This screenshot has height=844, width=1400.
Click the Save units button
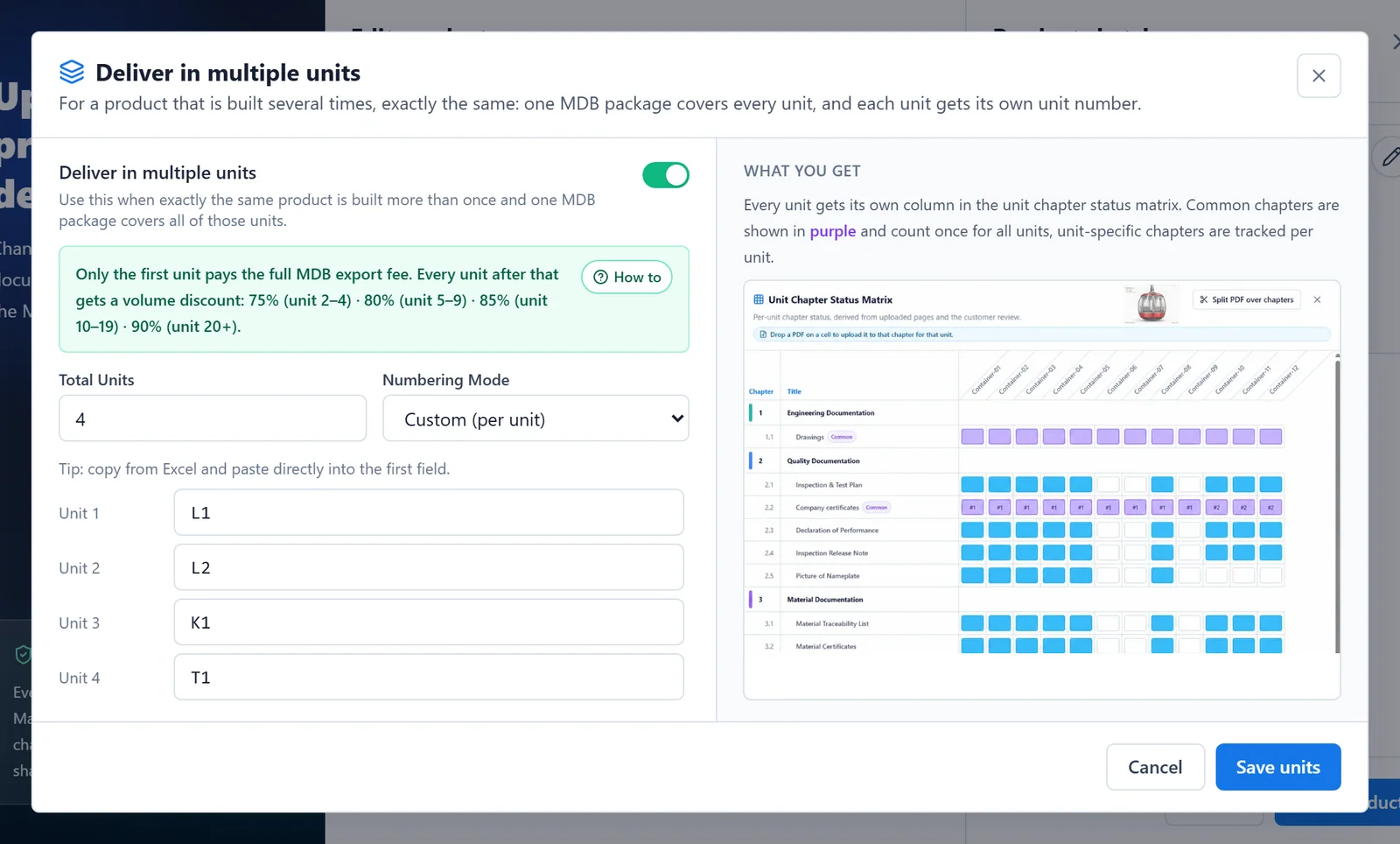tap(1277, 767)
